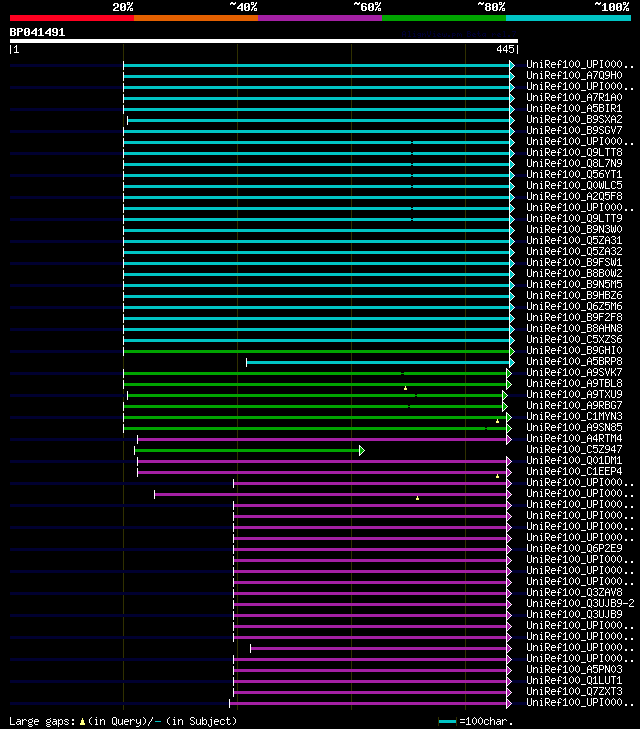
Task: Select the UniRef100_C5Z947 label
Action: click(x=574, y=449)
